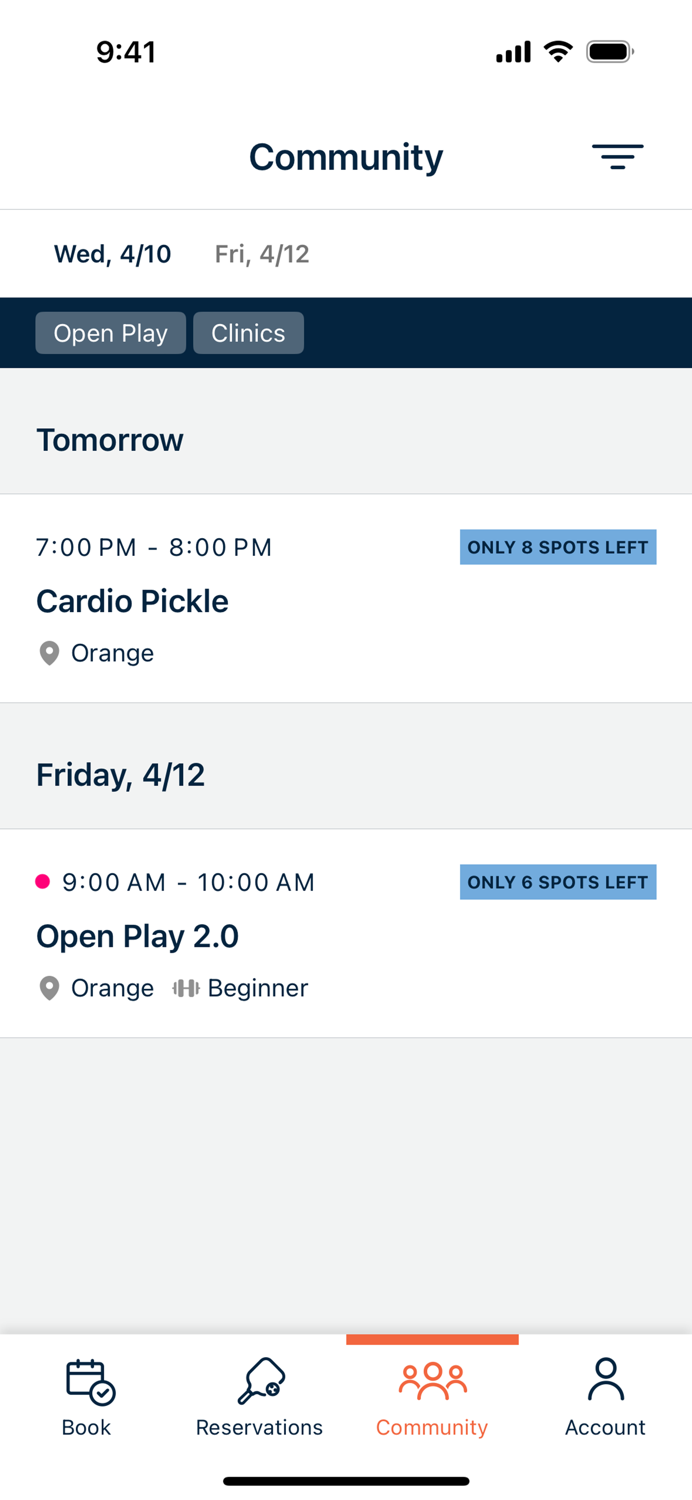
Task: Tap the Tomorrow section header
Action: [110, 440]
